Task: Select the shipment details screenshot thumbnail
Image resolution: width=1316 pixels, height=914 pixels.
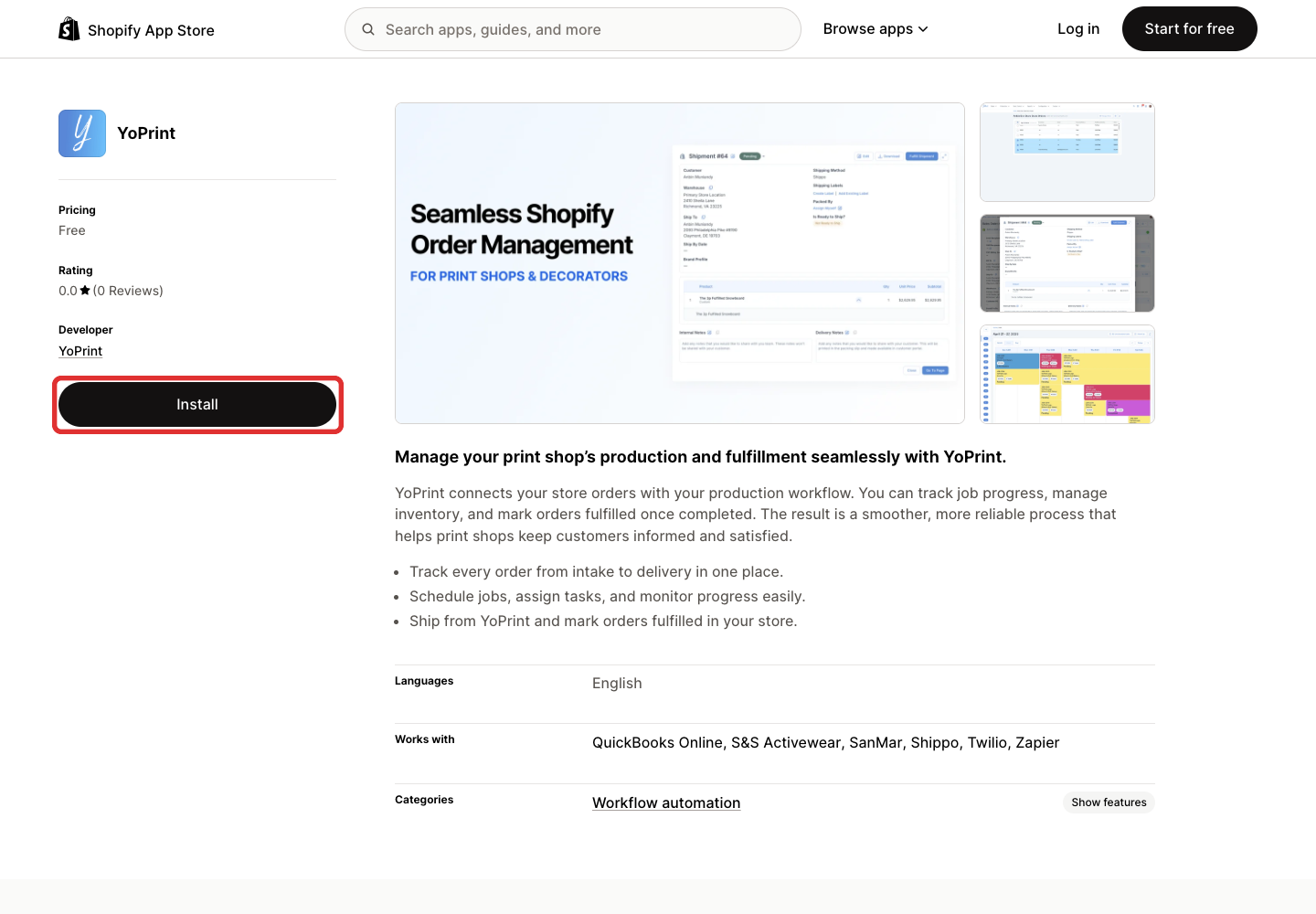Action: [1067, 263]
